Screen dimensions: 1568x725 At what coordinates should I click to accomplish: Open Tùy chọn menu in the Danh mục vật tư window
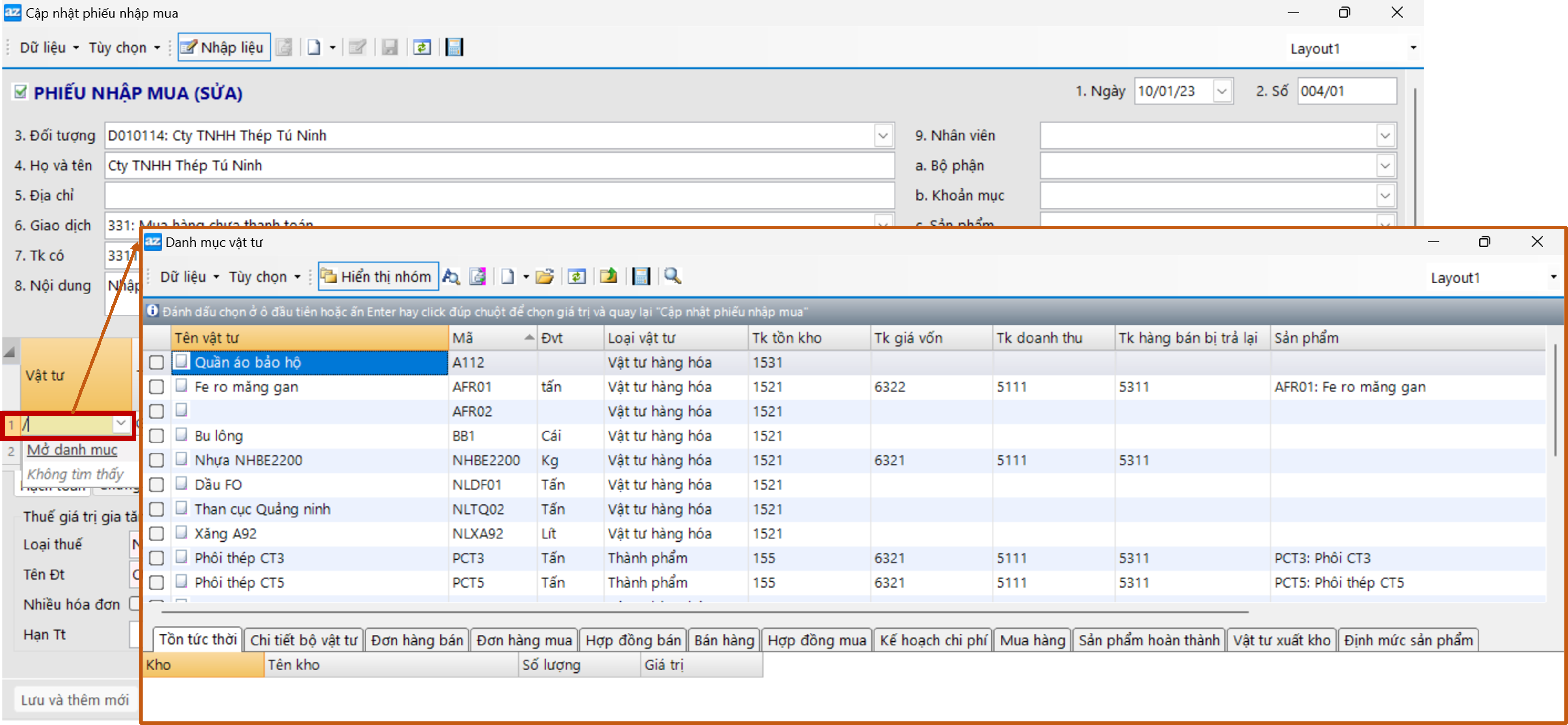click(264, 277)
